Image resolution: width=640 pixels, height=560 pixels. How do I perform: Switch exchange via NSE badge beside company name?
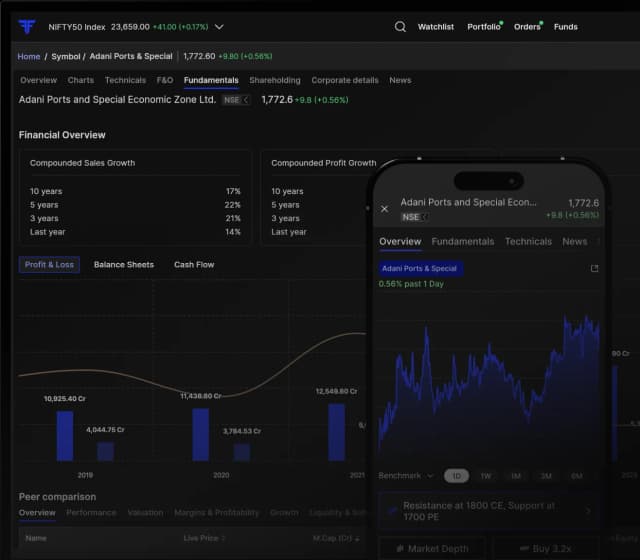click(236, 100)
